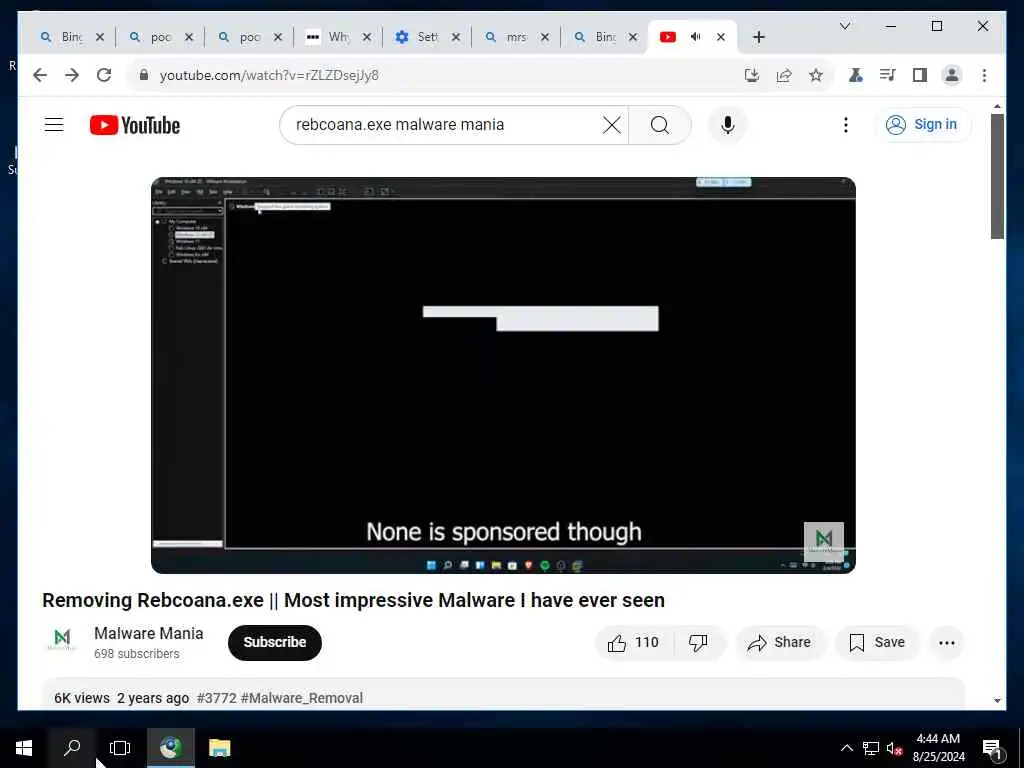Click the page vertical scrollbar thumb
The height and width of the screenshot is (768, 1024).
tap(997, 176)
